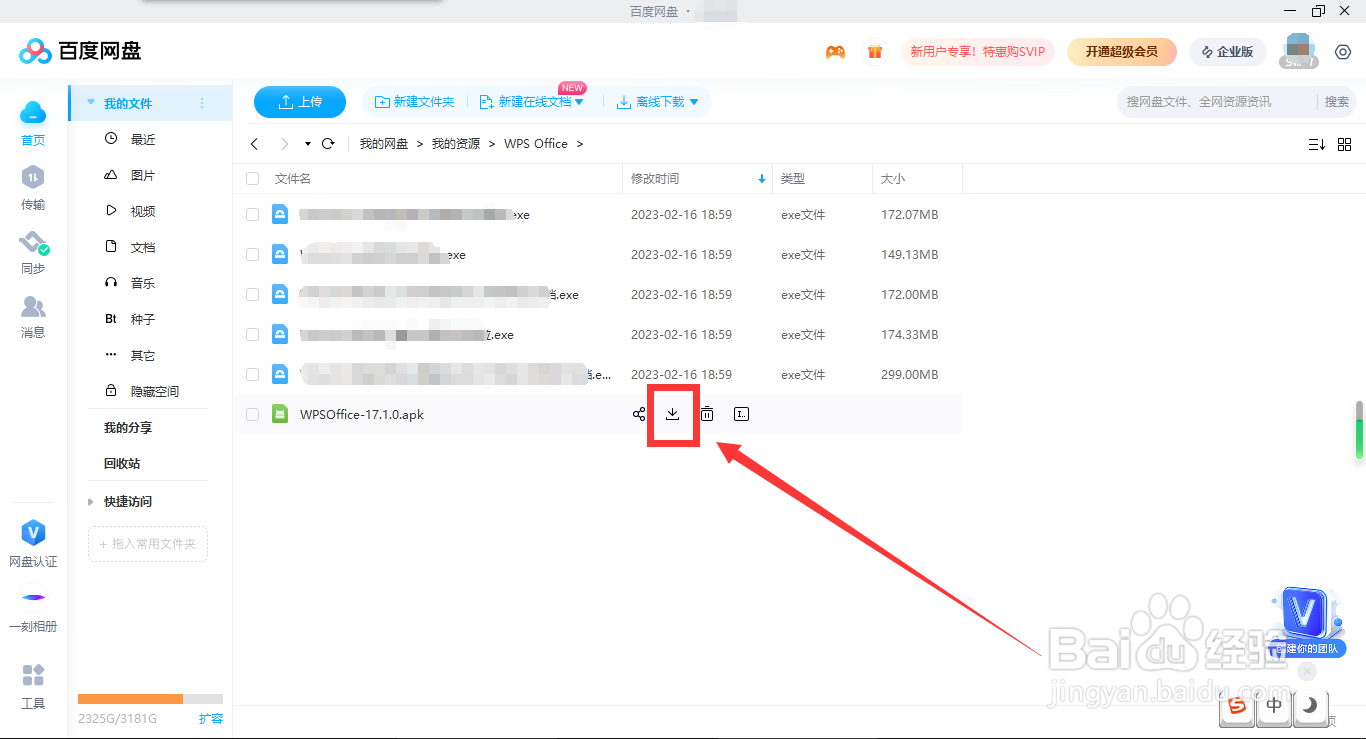Toggle the 中 Chinese input mode

[1274, 705]
